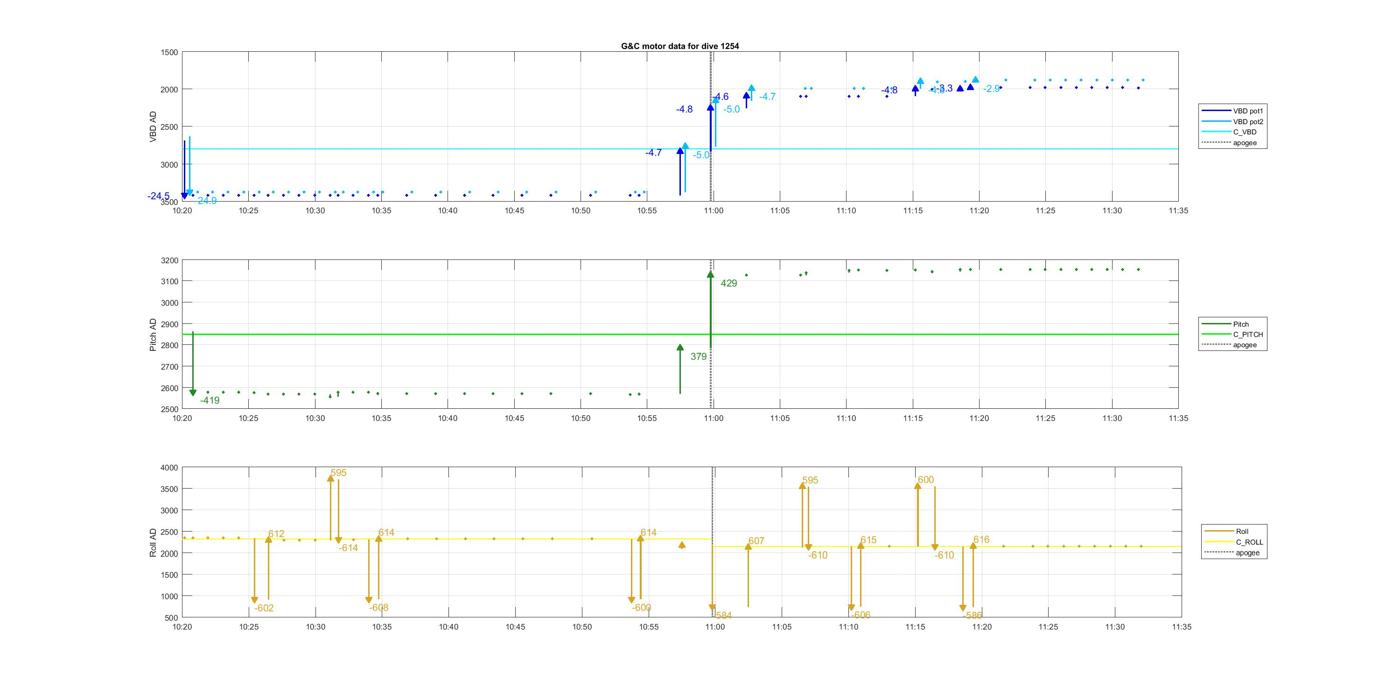Click the '-606' roll move label
Image resolution: width=1400 pixels, height=693 pixels.
tap(861, 615)
